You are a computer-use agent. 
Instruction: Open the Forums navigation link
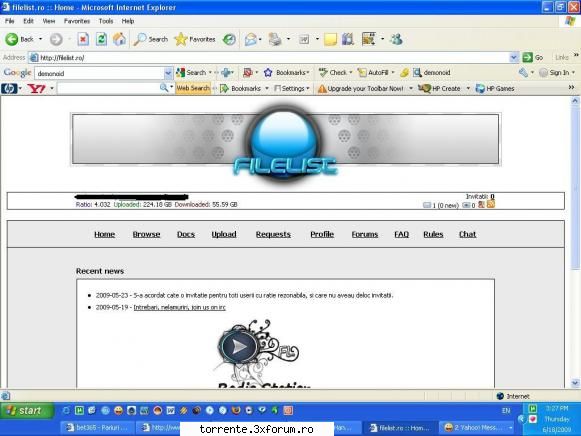click(x=365, y=234)
